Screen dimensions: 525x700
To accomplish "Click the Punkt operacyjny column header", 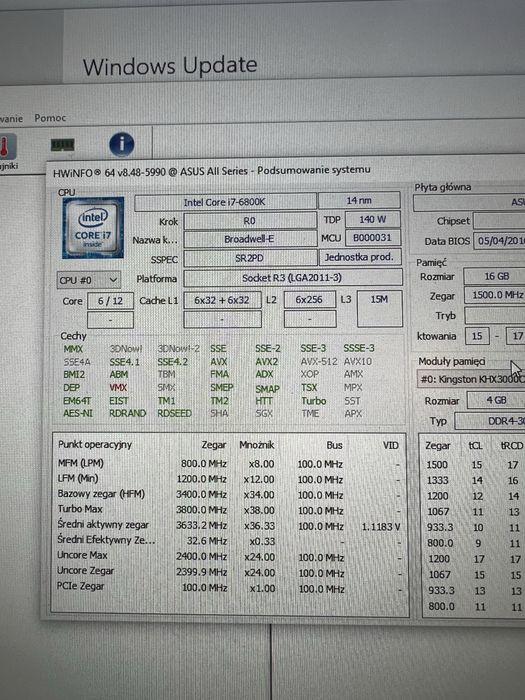I will coord(95,445).
